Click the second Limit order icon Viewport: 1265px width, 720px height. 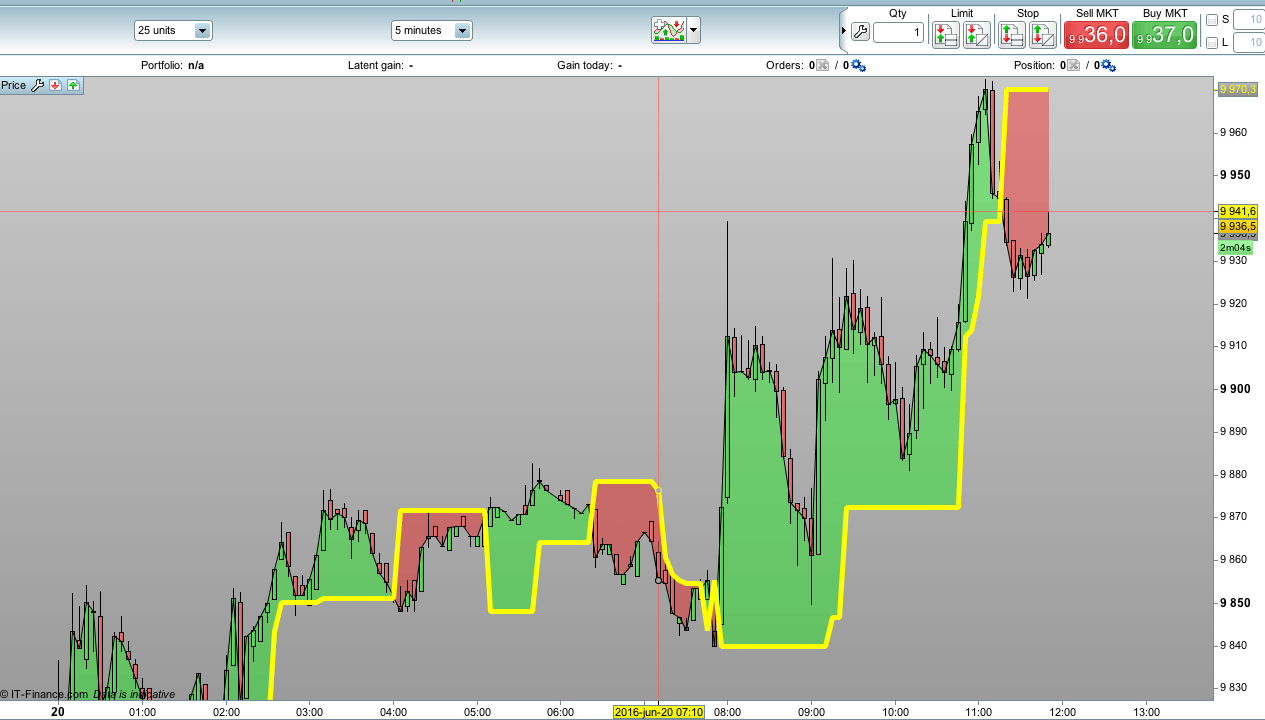977,35
